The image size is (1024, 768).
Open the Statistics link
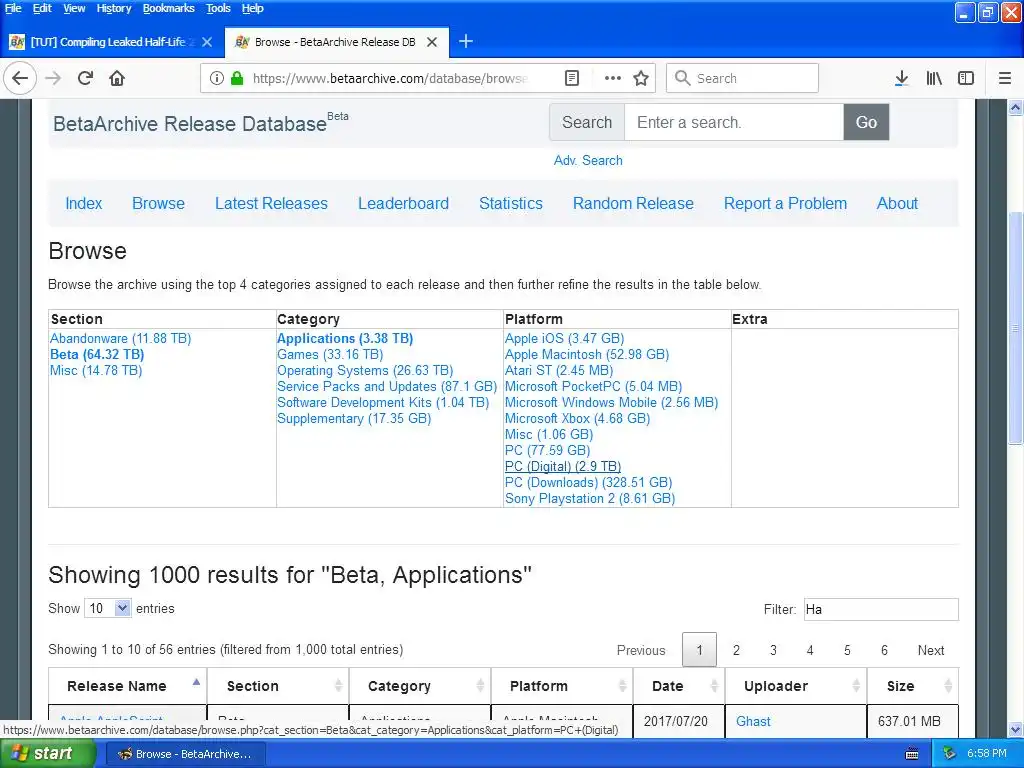(511, 204)
